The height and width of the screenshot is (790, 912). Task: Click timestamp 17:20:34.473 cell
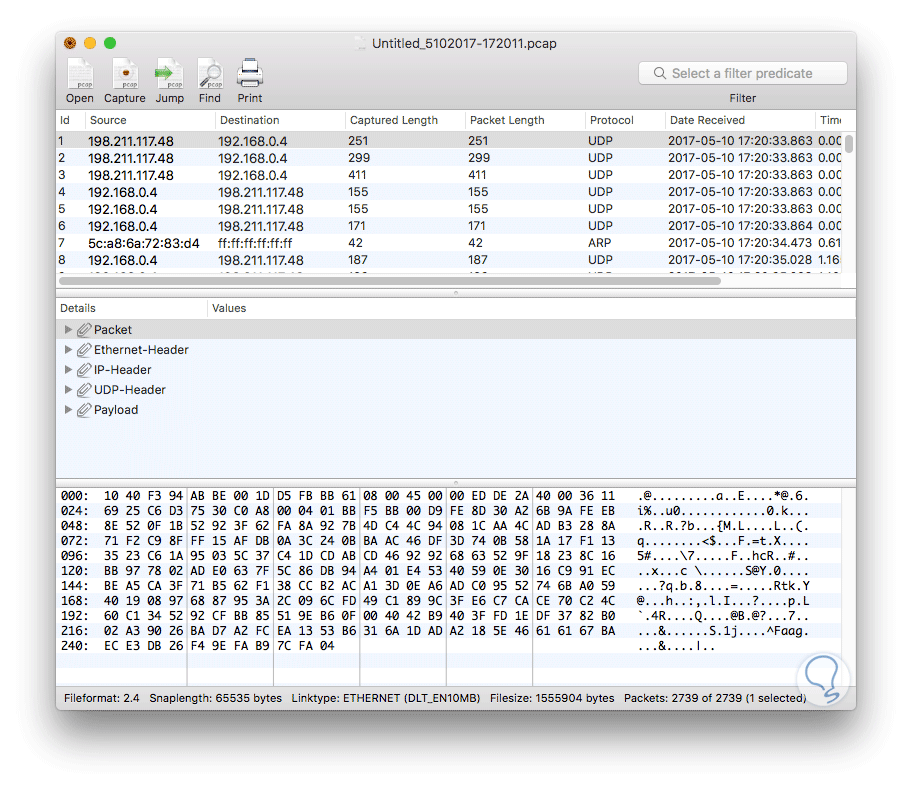pyautogui.click(x=740, y=243)
